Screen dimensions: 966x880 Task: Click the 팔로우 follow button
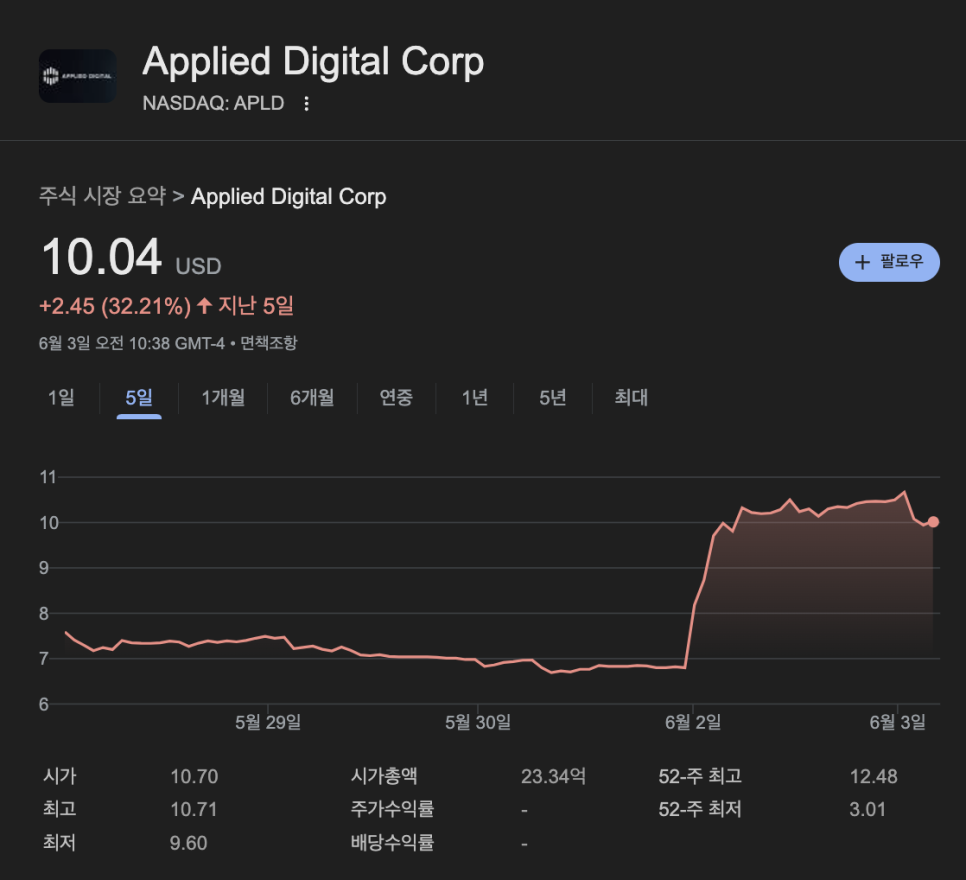pos(889,262)
